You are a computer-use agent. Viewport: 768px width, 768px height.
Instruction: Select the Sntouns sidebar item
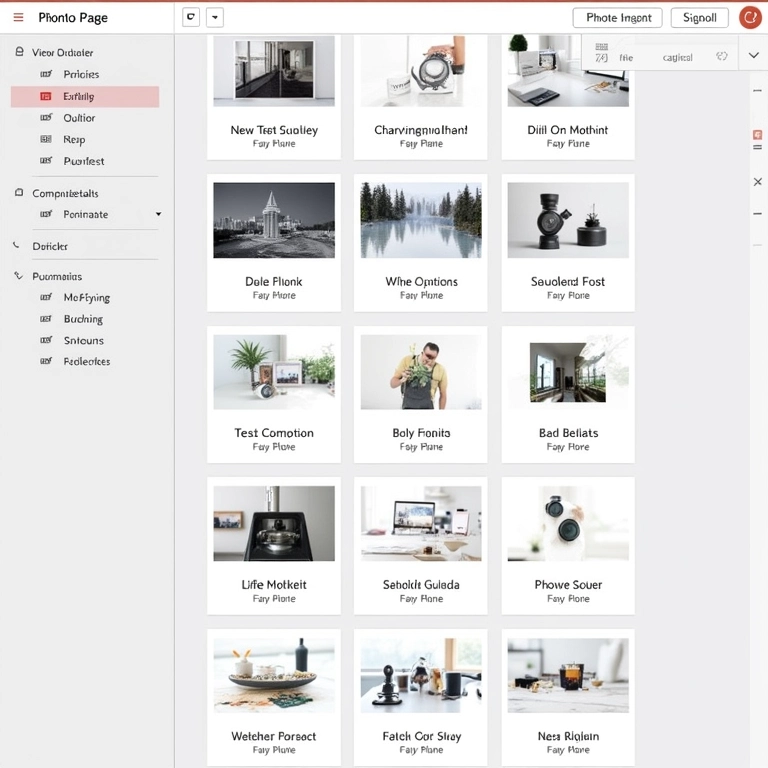tap(84, 340)
